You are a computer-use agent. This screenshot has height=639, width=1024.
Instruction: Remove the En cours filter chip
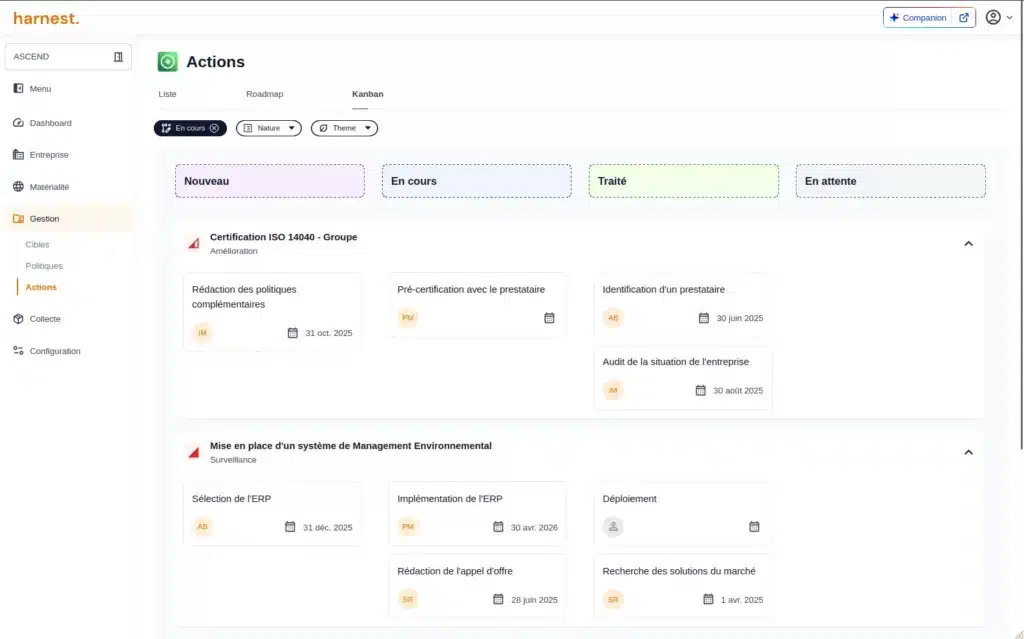(x=214, y=128)
